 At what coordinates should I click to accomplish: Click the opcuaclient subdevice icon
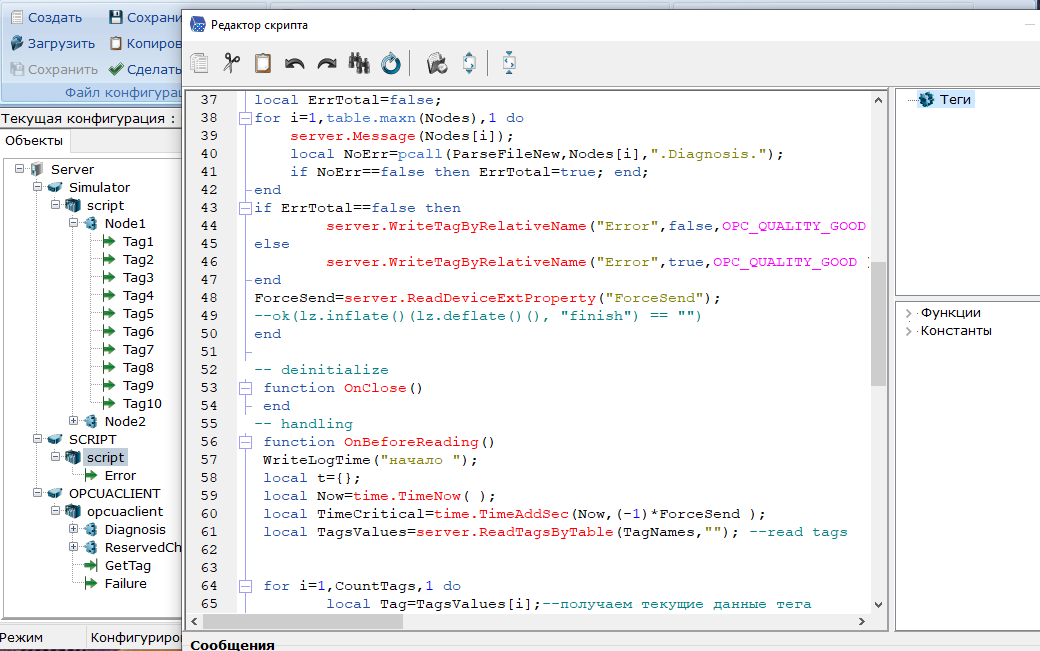(x=73, y=512)
